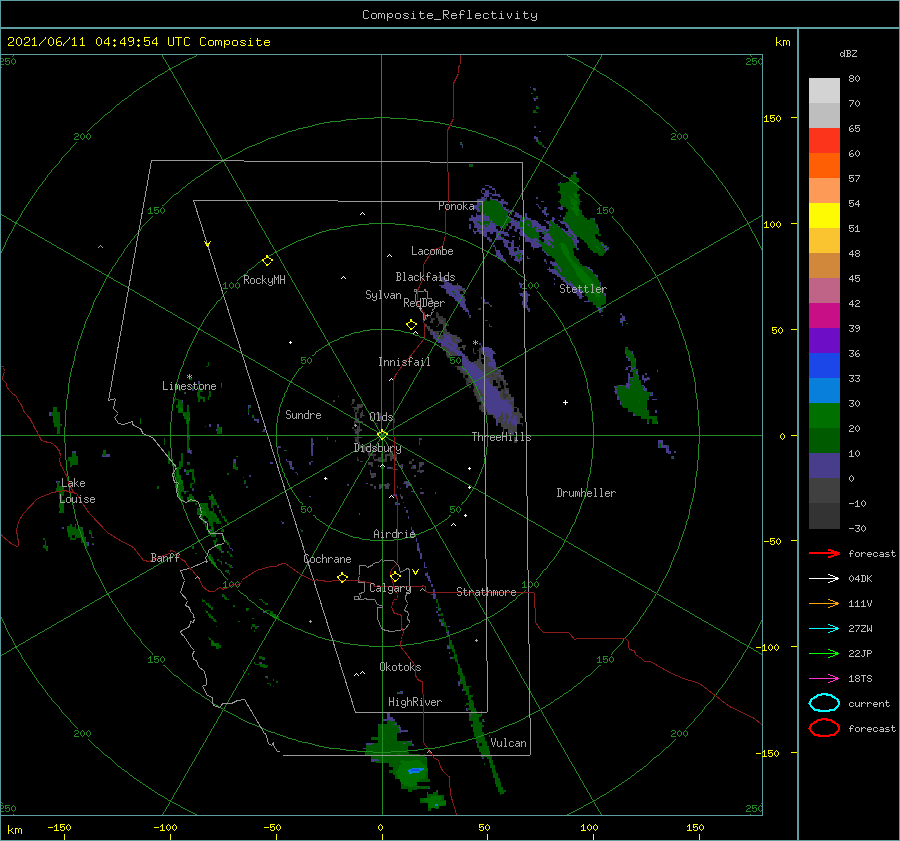Screen dimensions: 900x841
Task: Click the blue high-reflectivity cell south of Vulcan
Action: pyautogui.click(x=416, y=770)
